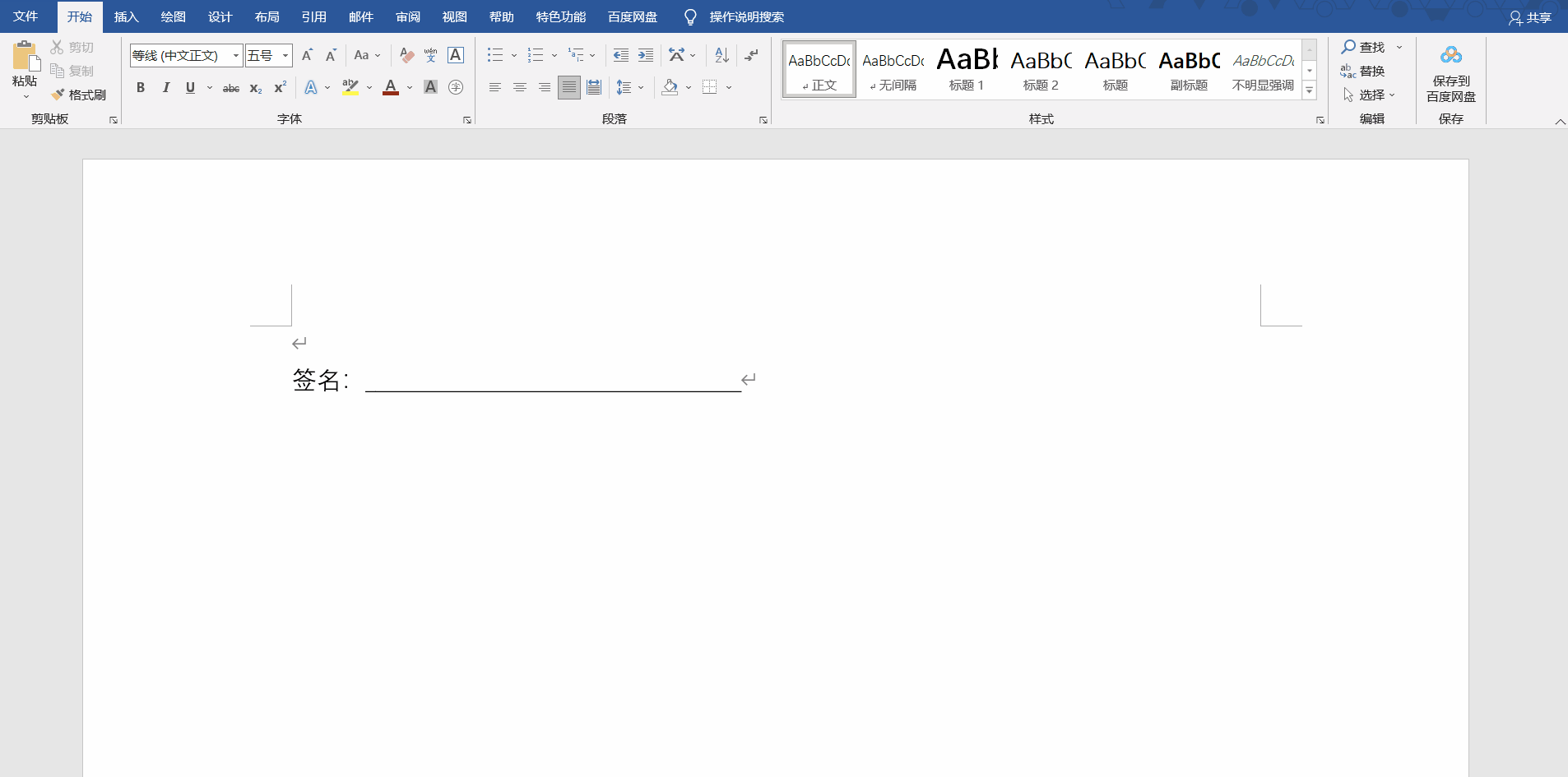Screen dimensions: 1568x777
Task: Click the Format Painter (格式刷) icon
Action: [x=58, y=95]
